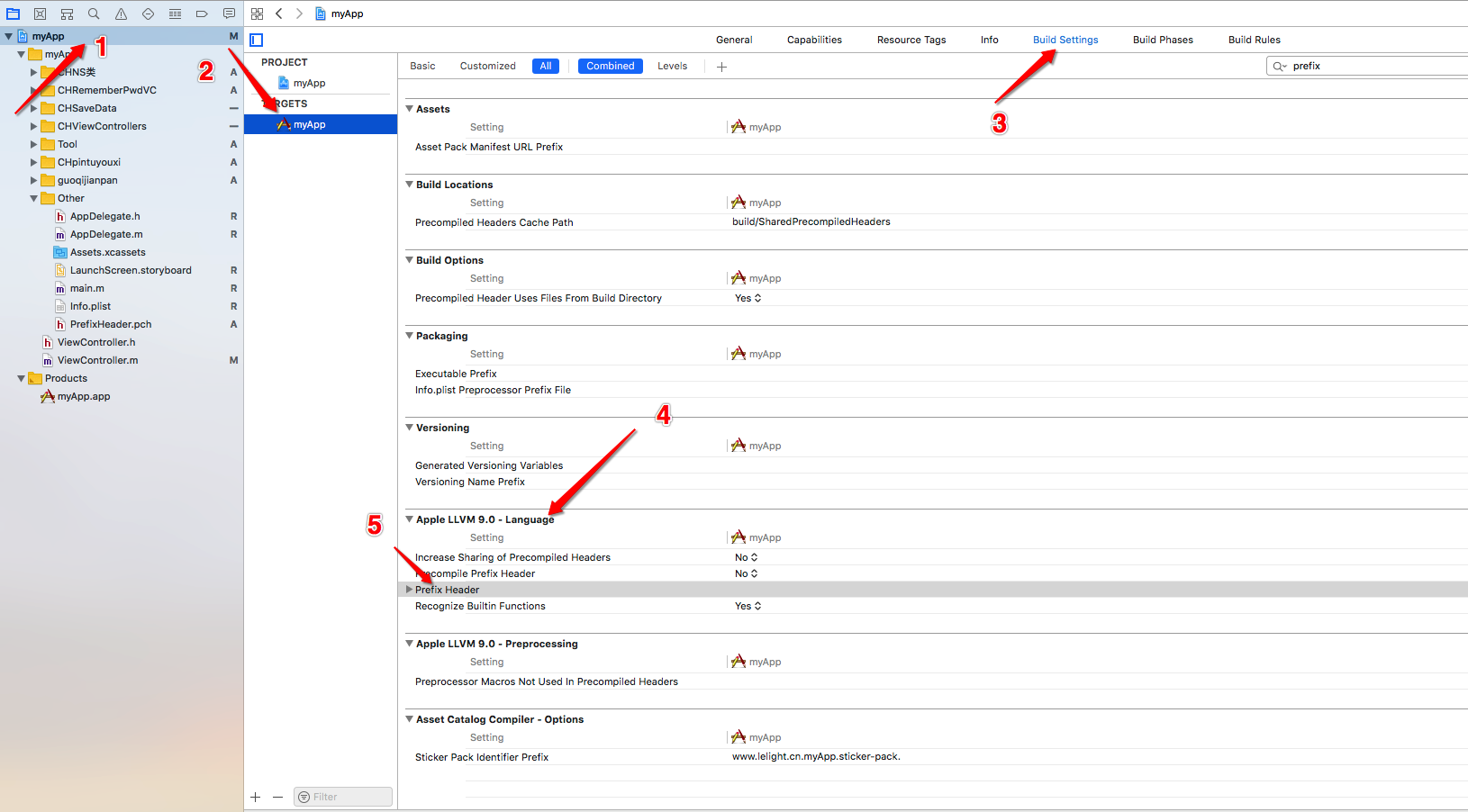Open the Info tab
Screen dimensions: 1468x812
click(x=989, y=40)
